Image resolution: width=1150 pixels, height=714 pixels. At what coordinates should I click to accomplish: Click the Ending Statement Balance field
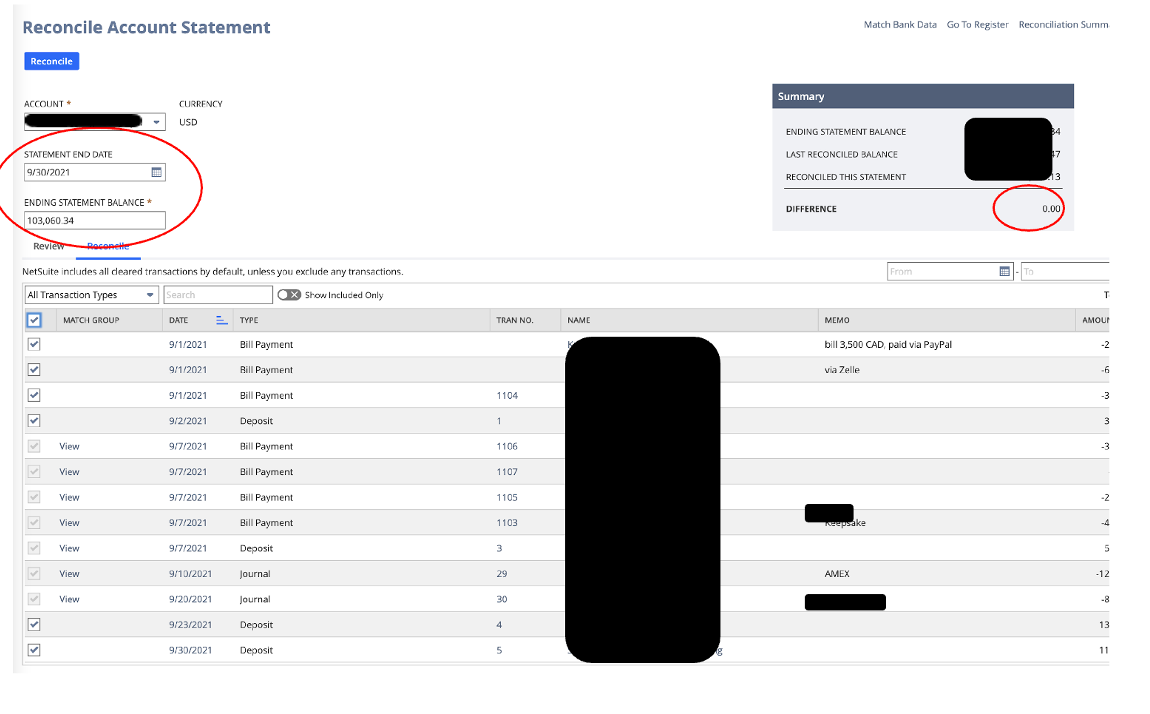[95, 220]
